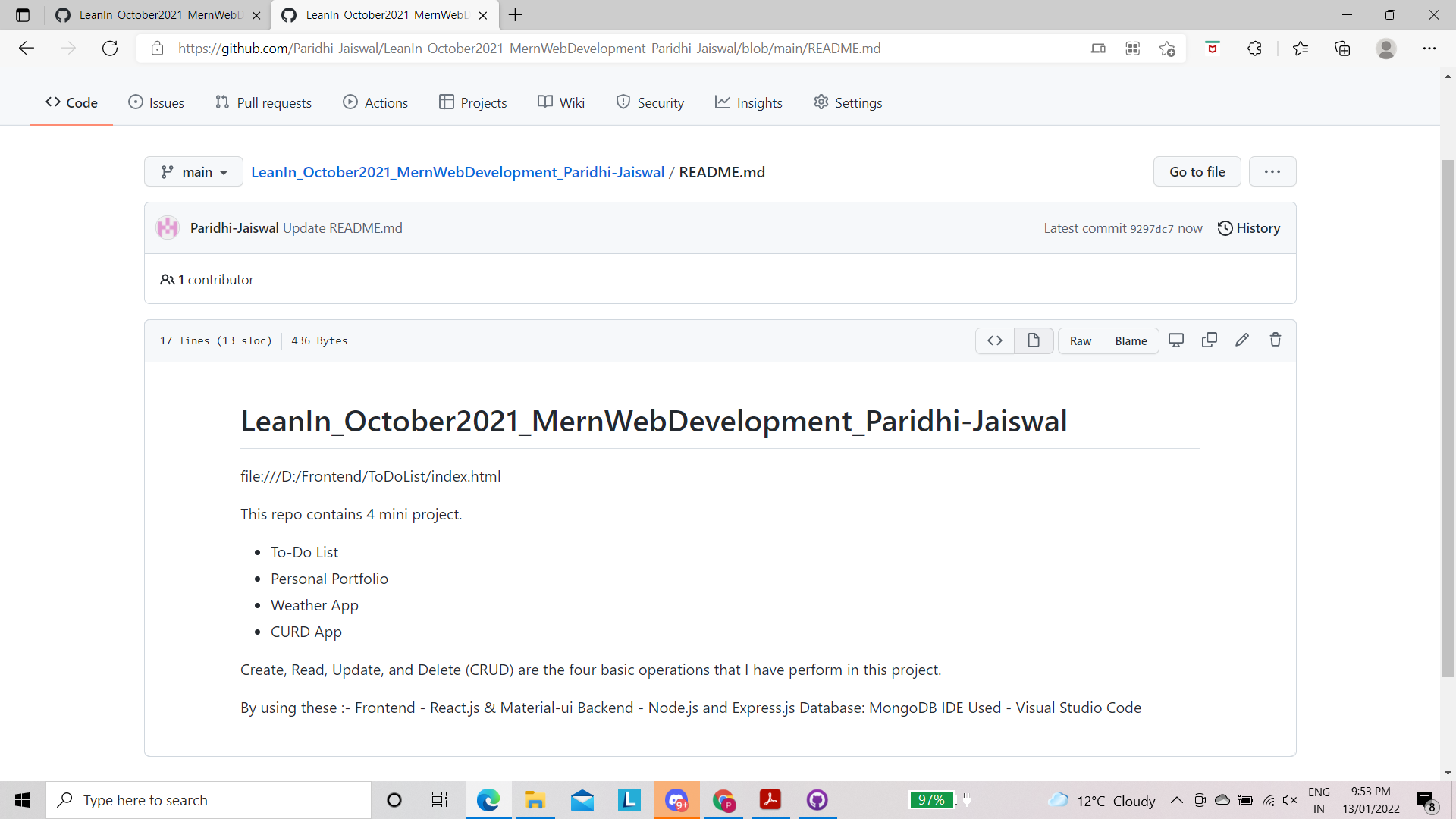Open commit History for README.md
This screenshot has width=1456, height=819.
[1249, 228]
